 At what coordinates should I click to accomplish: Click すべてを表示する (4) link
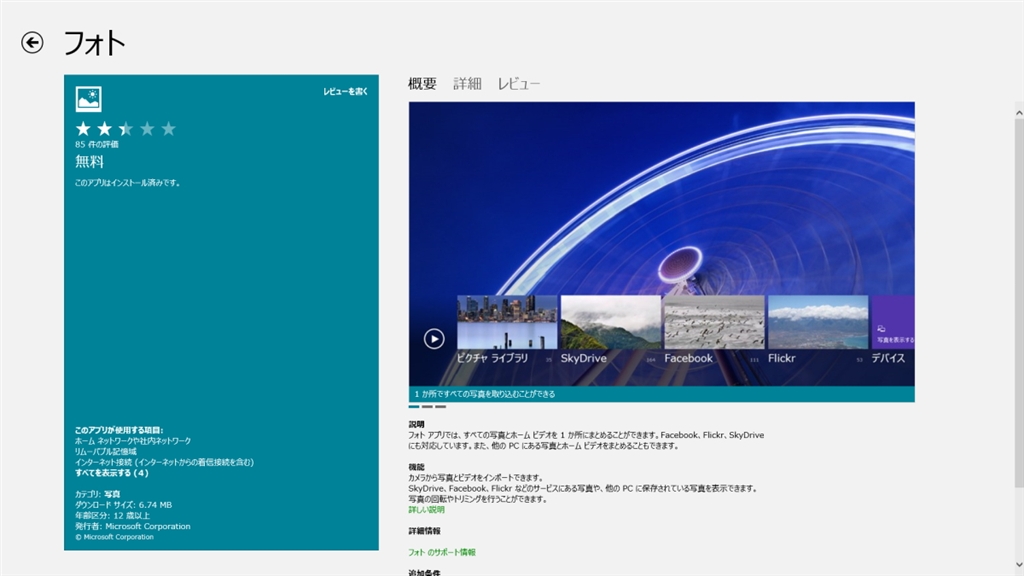tap(112, 473)
